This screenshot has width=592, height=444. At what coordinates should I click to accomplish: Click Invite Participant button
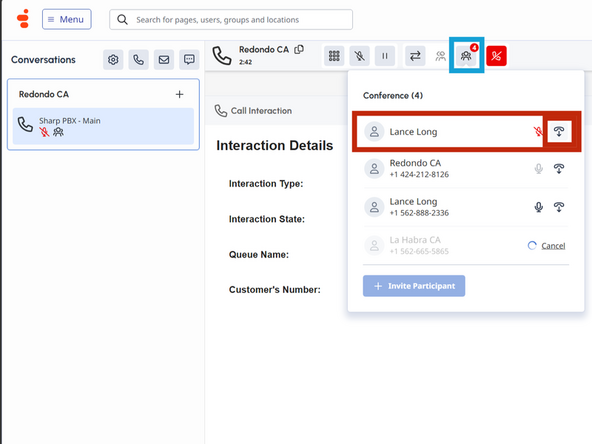pos(414,286)
